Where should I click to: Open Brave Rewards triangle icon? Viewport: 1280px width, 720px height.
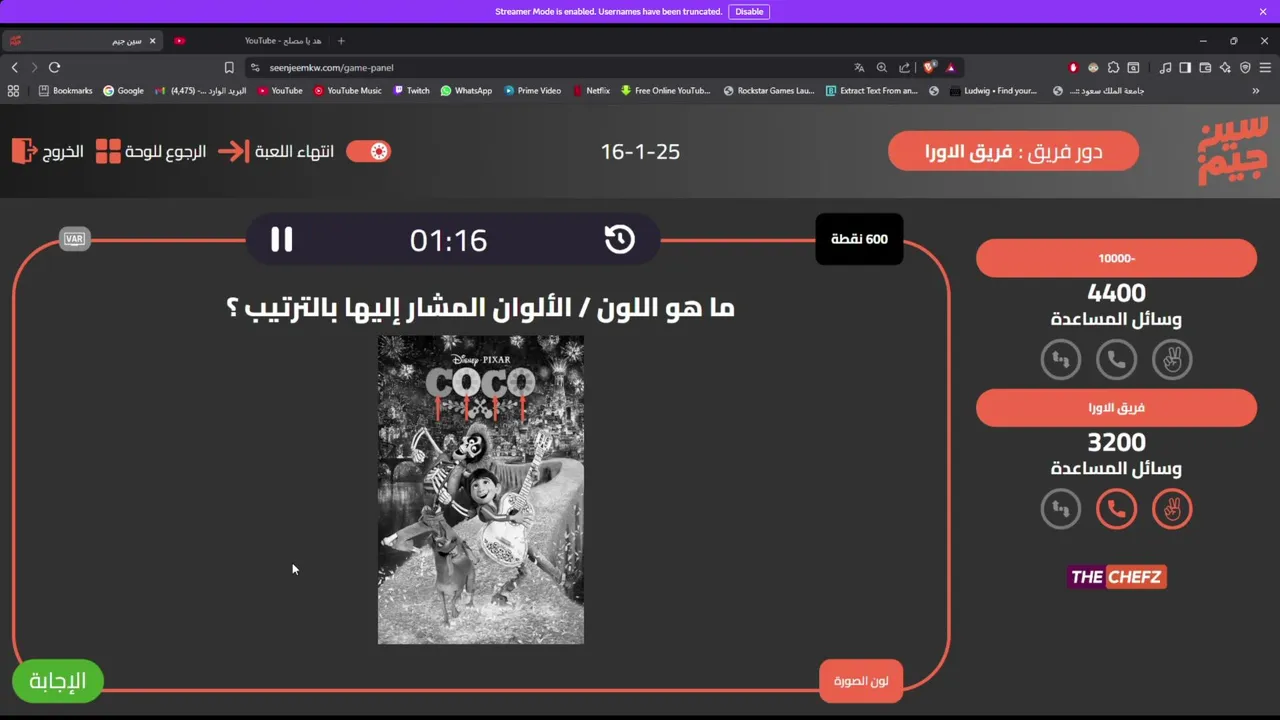coord(950,68)
